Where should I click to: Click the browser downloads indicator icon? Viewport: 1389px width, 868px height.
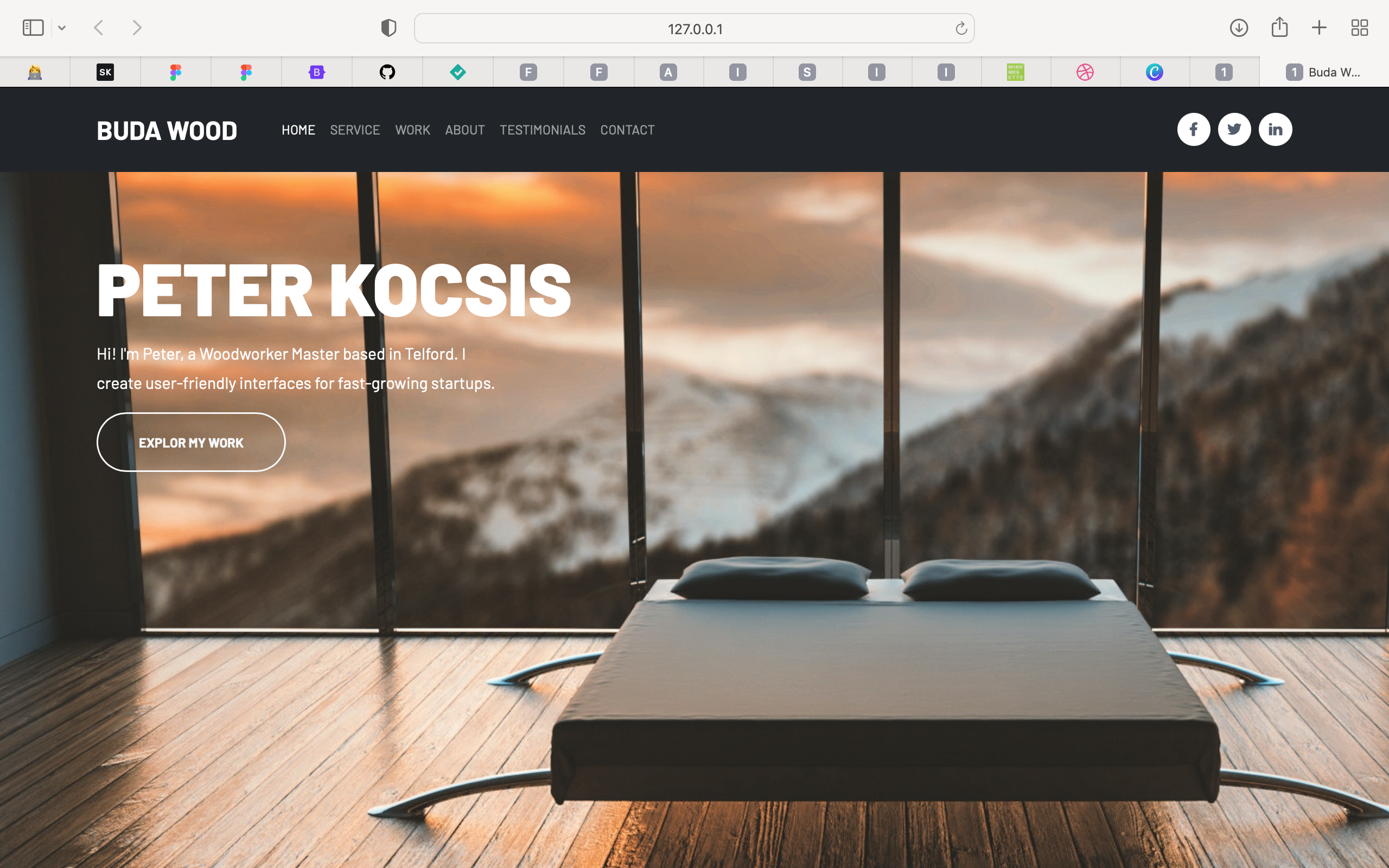click(x=1239, y=27)
